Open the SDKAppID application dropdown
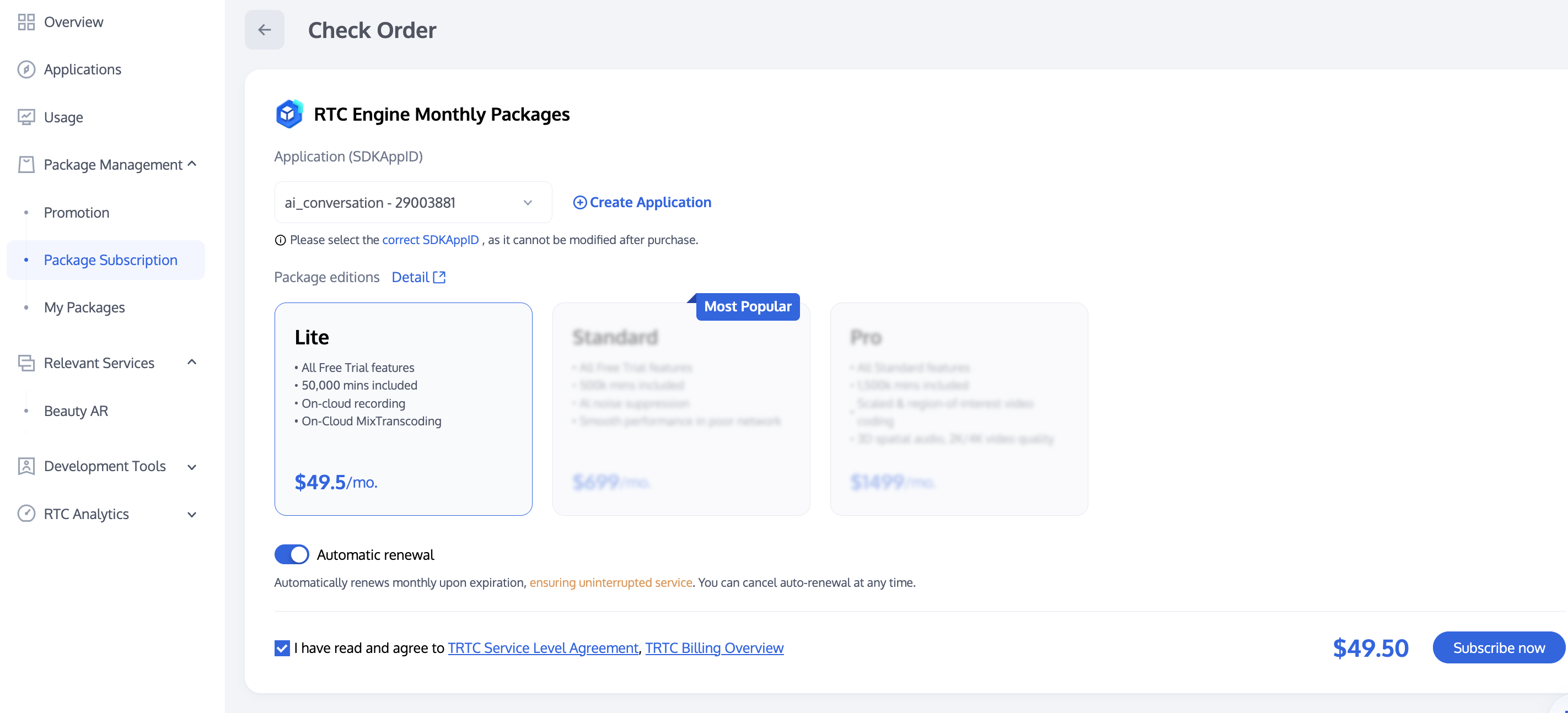 413,203
